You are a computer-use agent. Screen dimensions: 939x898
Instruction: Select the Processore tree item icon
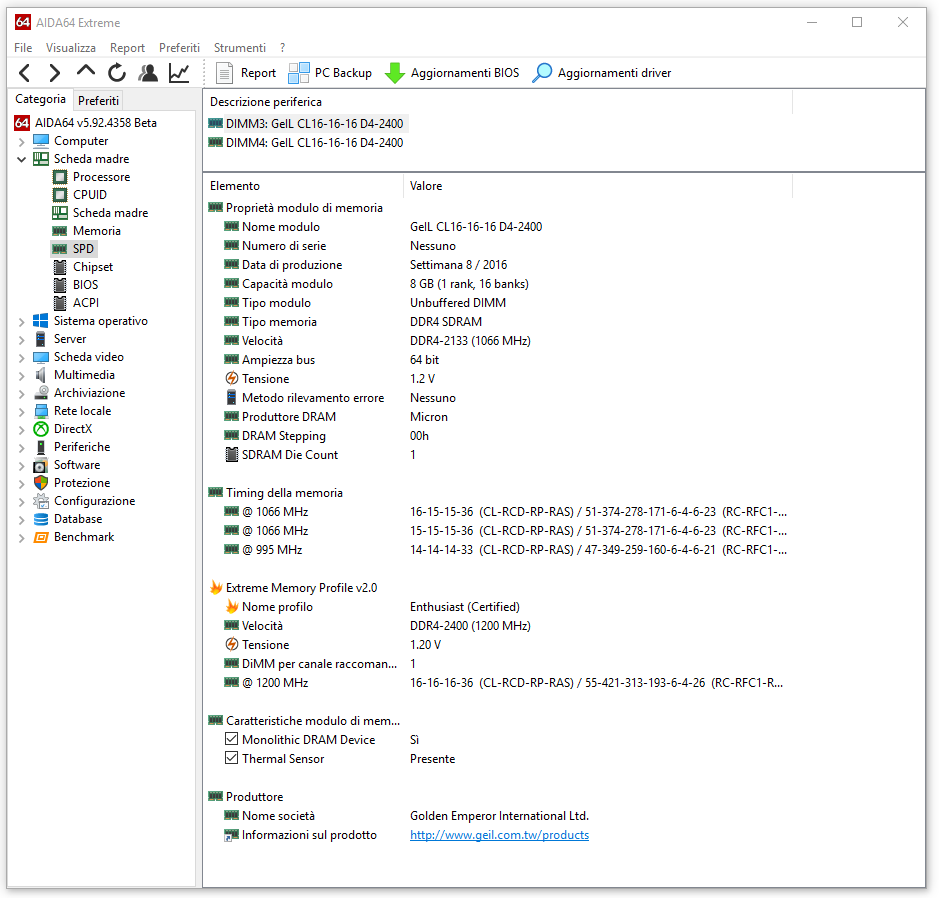60,177
